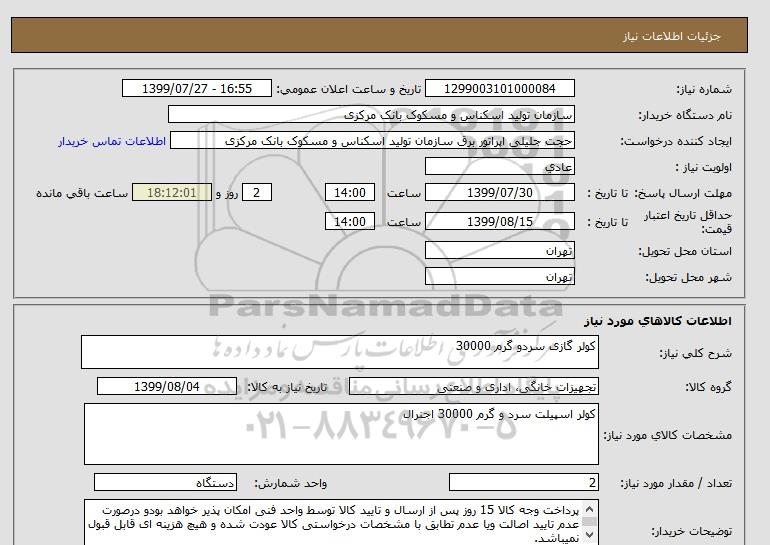Click the response deadline time 14:00
This screenshot has height=545, width=770.
[350, 192]
